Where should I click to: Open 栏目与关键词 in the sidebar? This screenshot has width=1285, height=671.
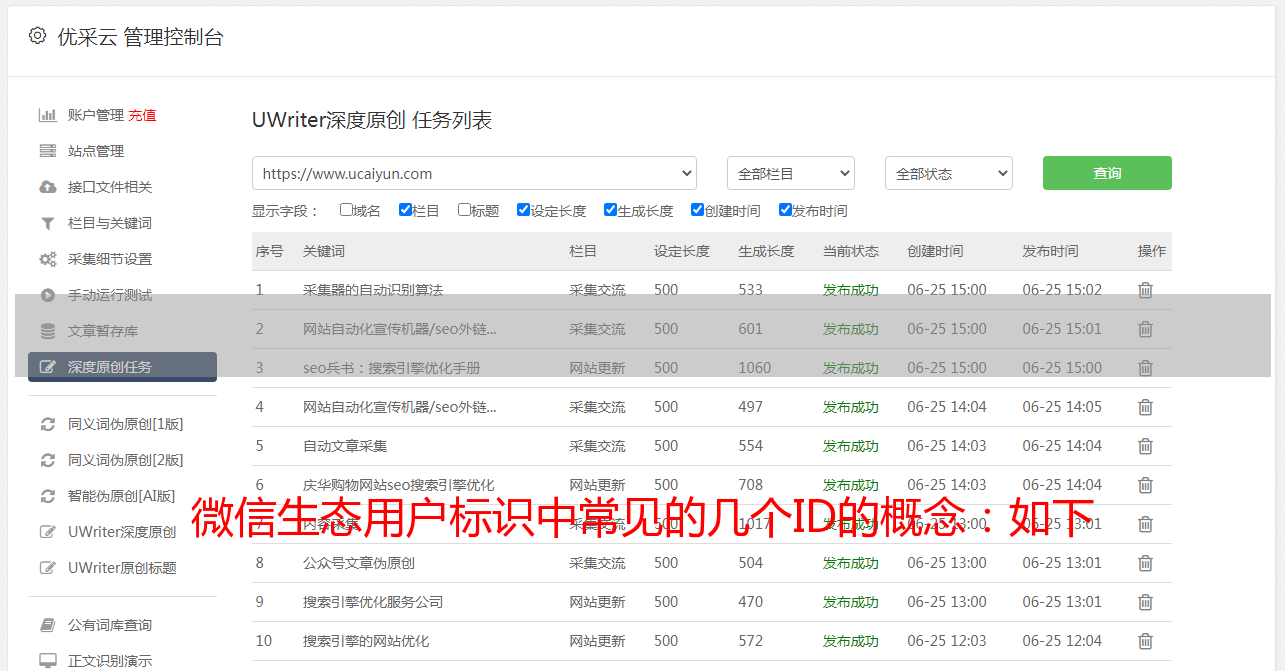pyautogui.click(x=110, y=223)
